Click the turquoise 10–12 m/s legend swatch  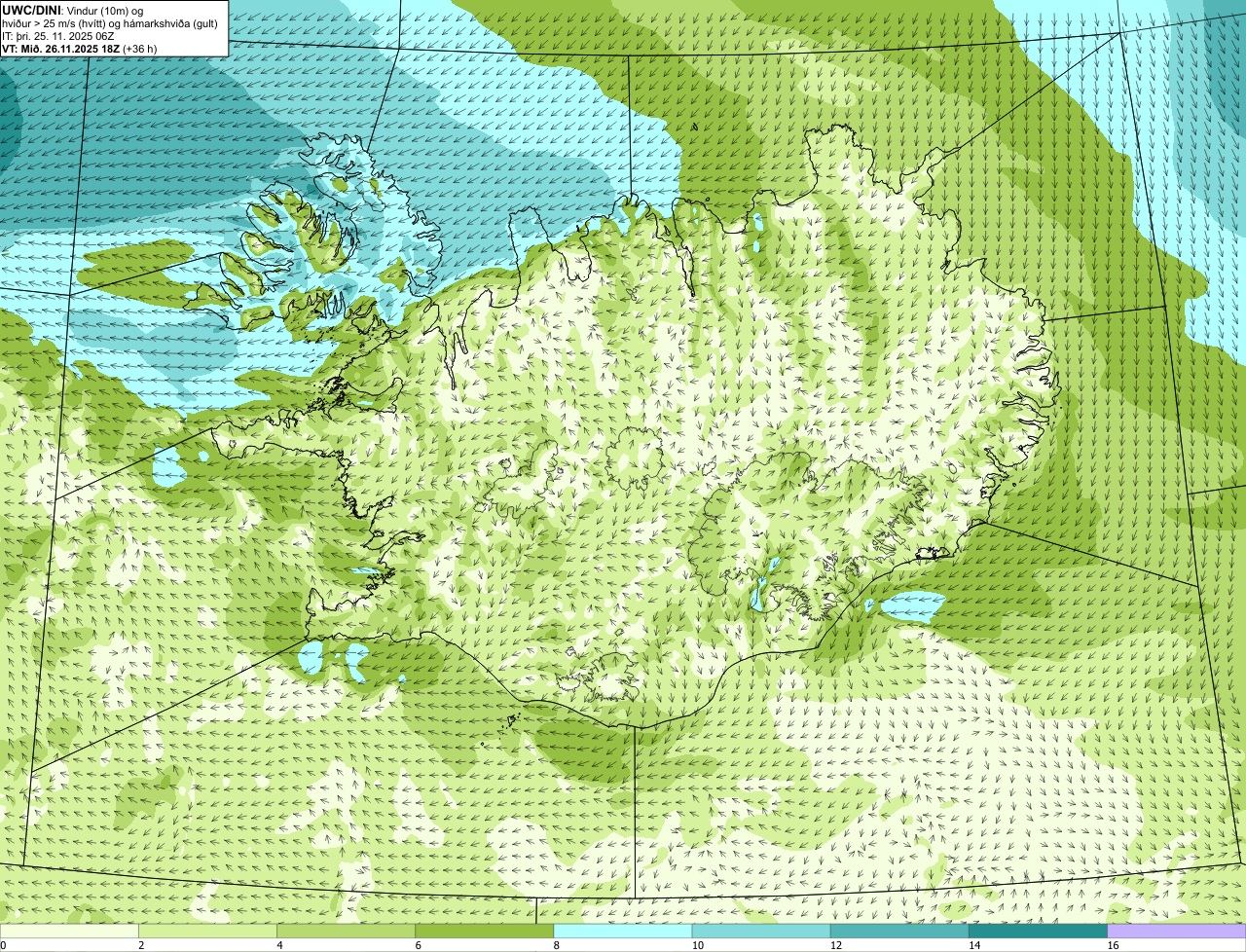[x=761, y=932]
